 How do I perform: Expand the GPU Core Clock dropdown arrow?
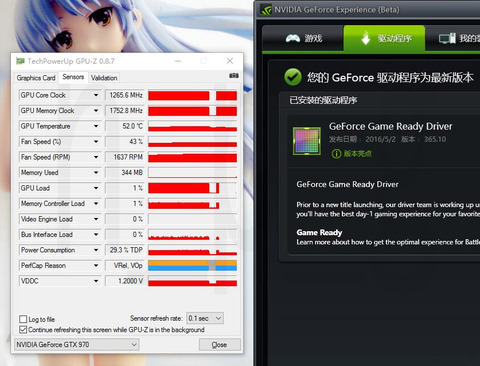click(x=96, y=95)
